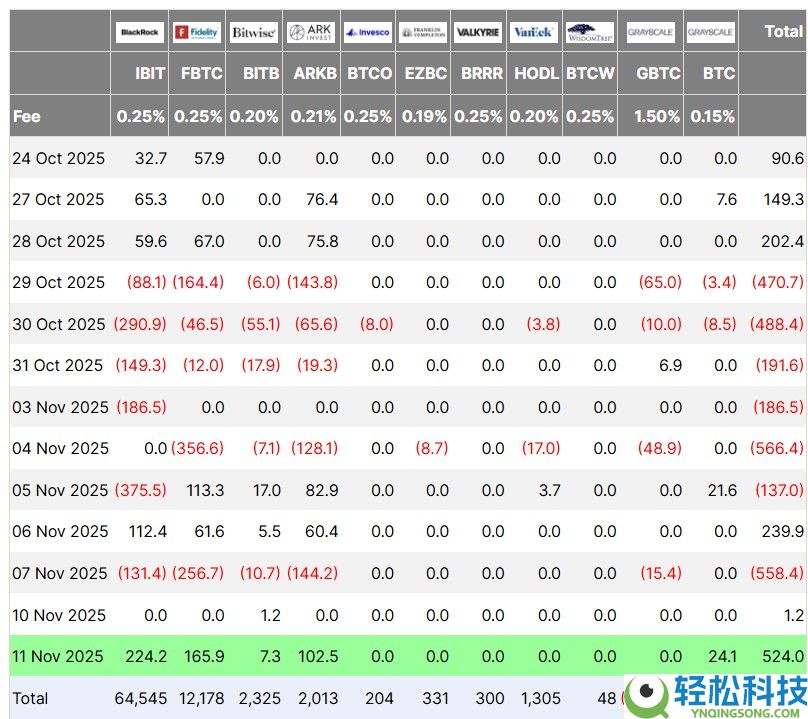Click the 2,325 BITB total value
Screen dimensions: 808x719
pos(260,698)
